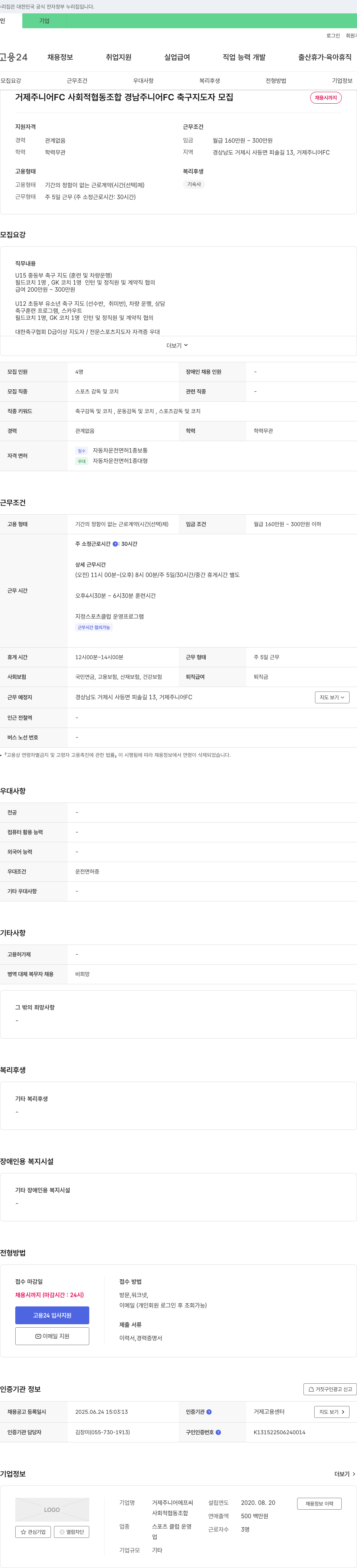357x1568 pixels.
Task: Select the title 거제주니어FC 사회적협동조합 경남주니어FC 축구지도자 모집
Action: pos(124,97)
